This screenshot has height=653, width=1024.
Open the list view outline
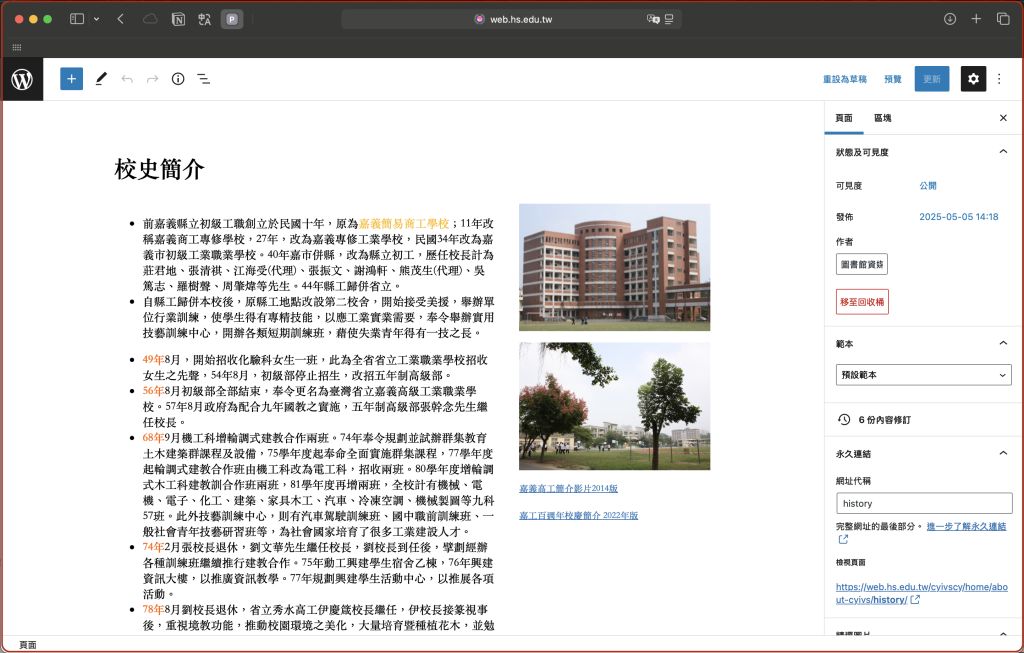204,79
